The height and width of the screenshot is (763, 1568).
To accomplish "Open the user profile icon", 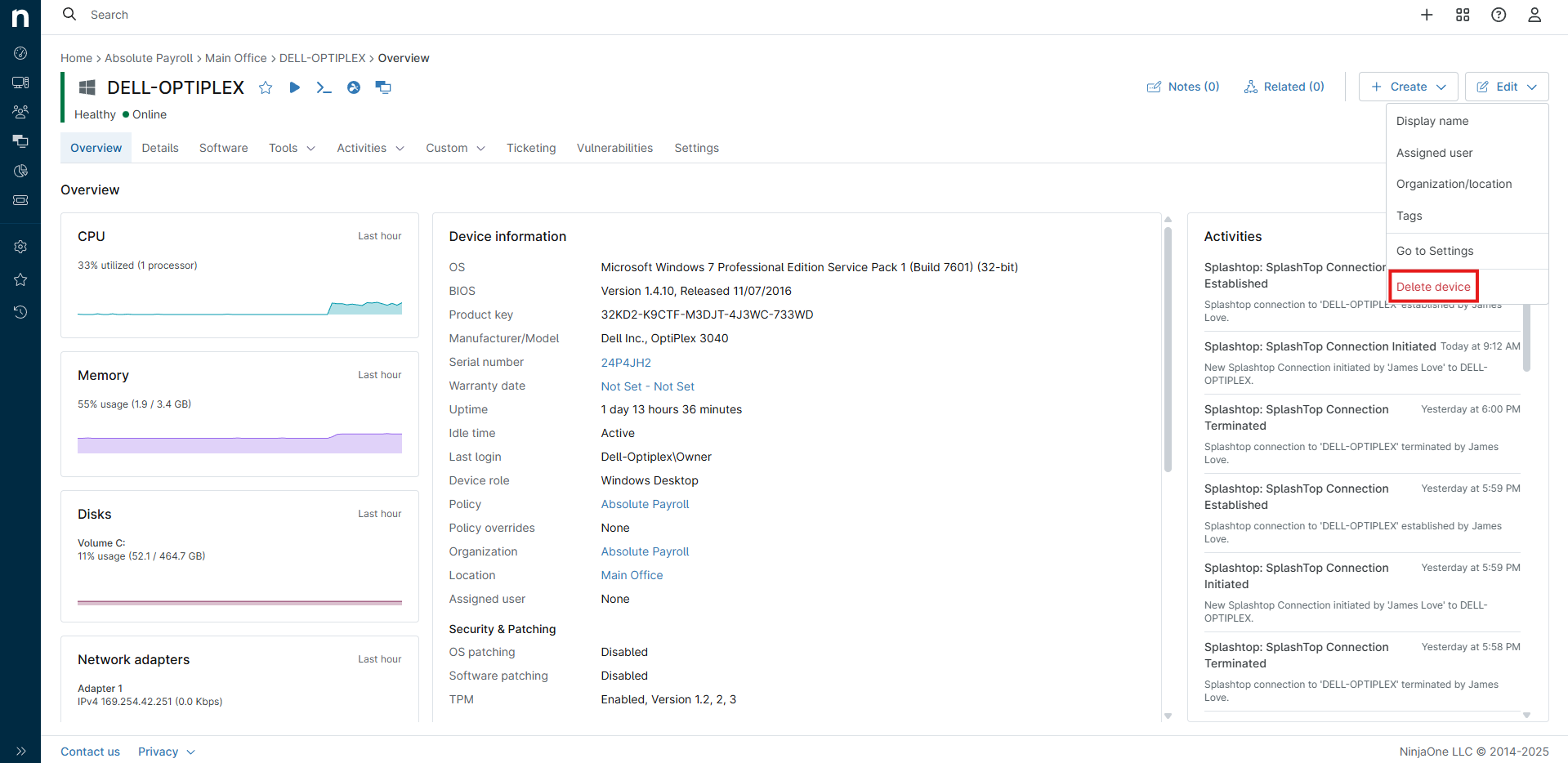I will pyautogui.click(x=1534, y=15).
